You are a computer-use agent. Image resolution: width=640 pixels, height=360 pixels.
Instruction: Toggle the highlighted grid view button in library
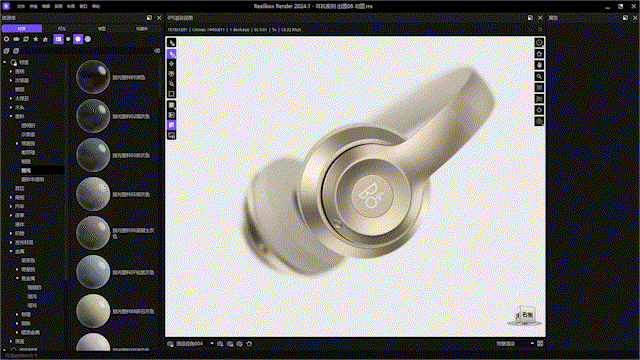click(58, 39)
